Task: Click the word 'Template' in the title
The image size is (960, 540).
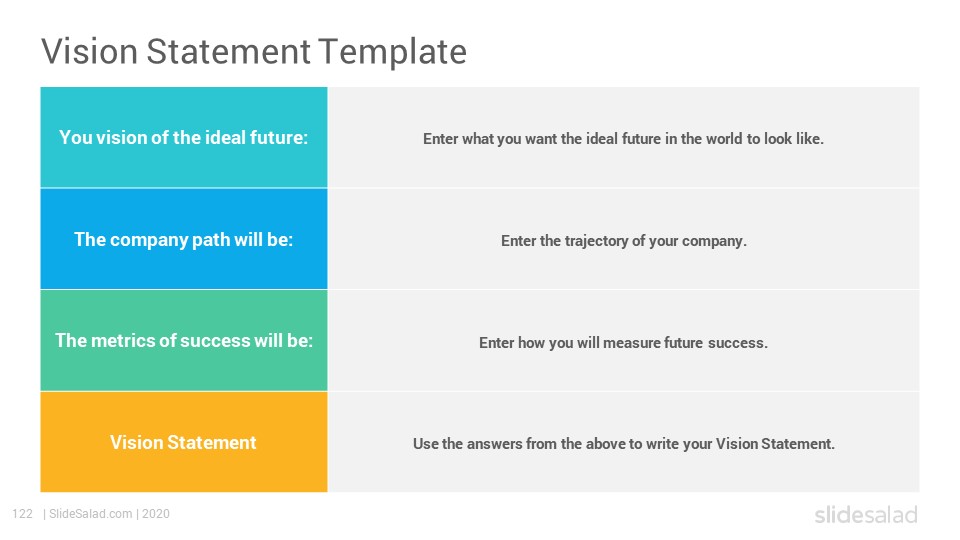Action: tap(392, 51)
